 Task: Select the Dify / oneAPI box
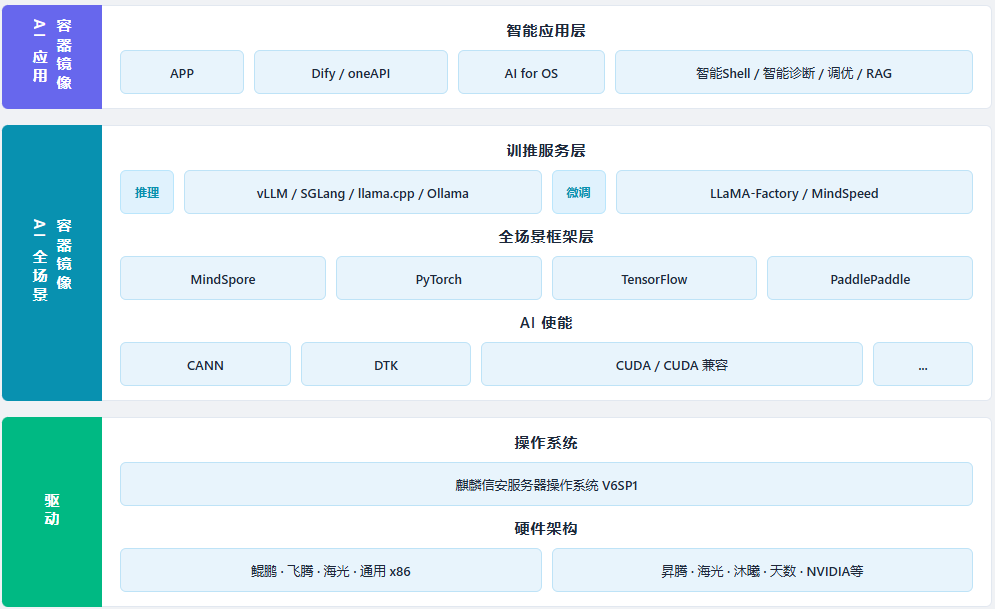351,72
